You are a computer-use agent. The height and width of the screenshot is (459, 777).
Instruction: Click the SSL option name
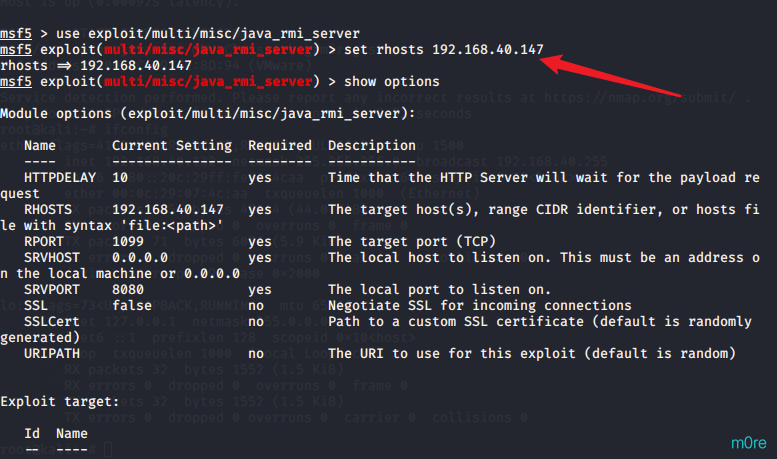pyautogui.click(x=36, y=305)
